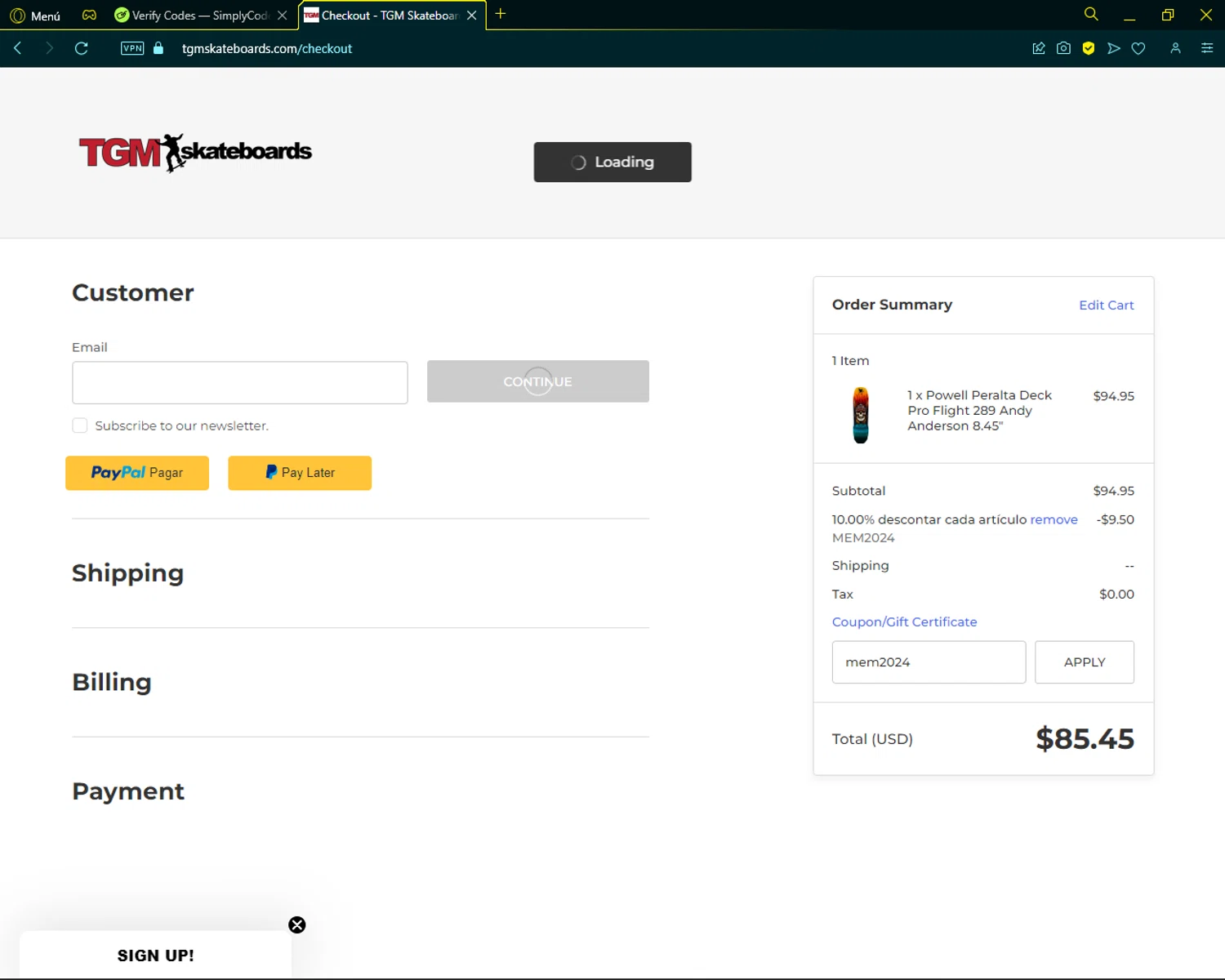Click the site security padlock icon
This screenshot has height=980, width=1225.
coord(158,48)
